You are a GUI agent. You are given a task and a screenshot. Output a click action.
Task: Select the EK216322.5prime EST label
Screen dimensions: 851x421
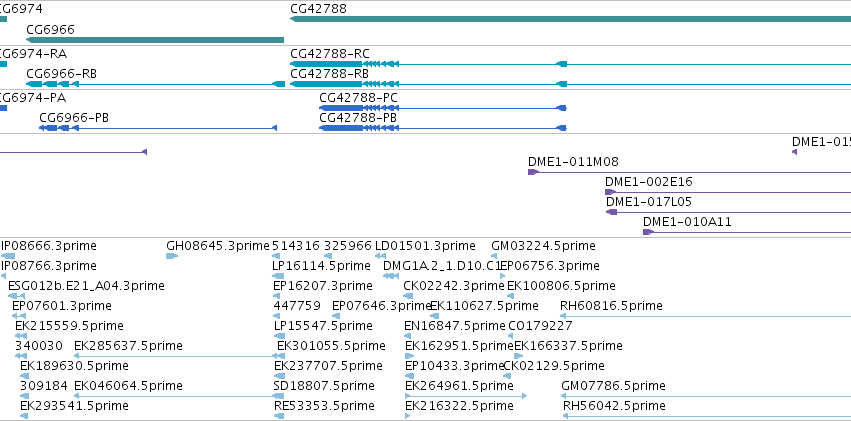coord(459,405)
